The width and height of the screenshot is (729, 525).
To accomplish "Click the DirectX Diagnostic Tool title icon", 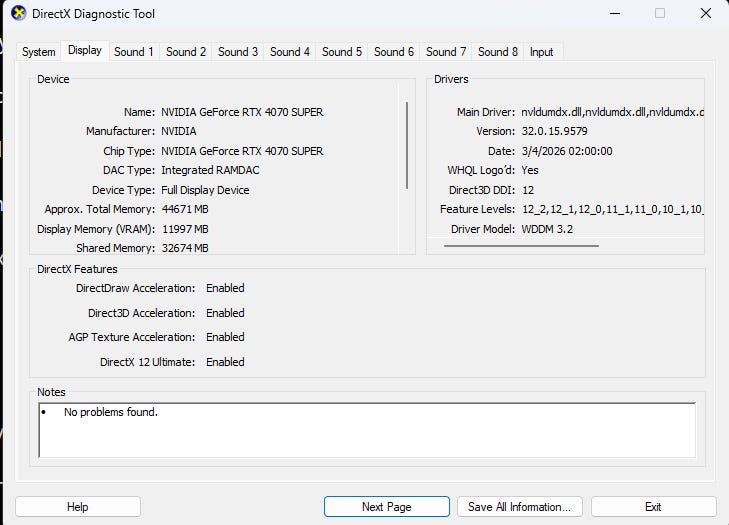I will pos(19,13).
